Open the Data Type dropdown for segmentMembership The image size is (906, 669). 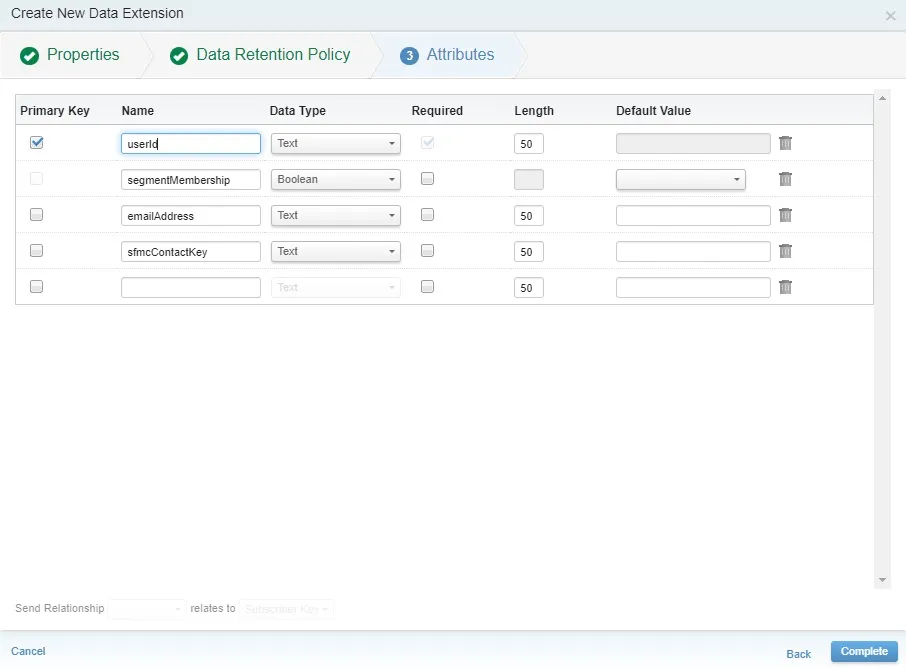335,179
